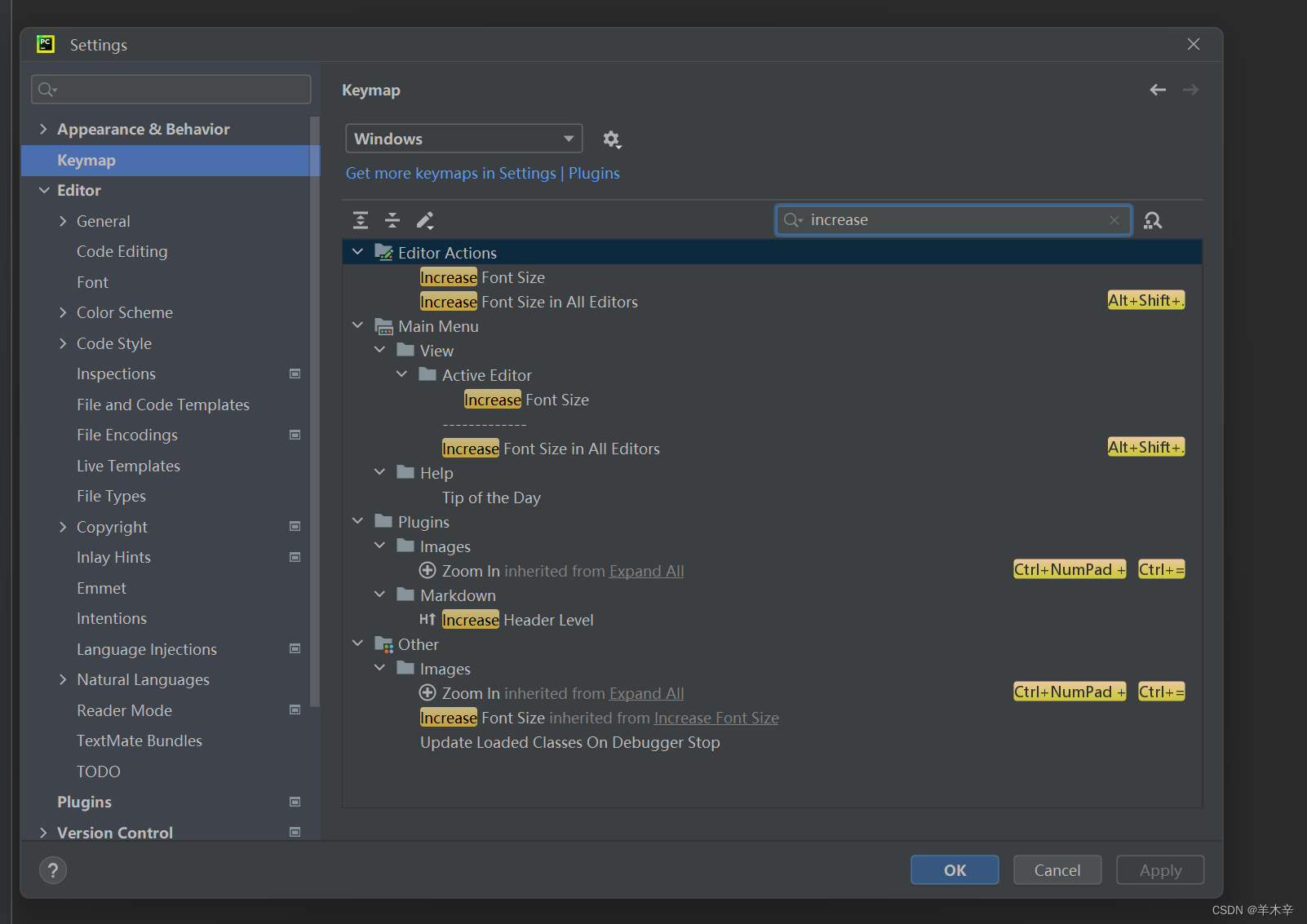Open Live Templates settings page
1307x924 pixels.
(x=128, y=466)
